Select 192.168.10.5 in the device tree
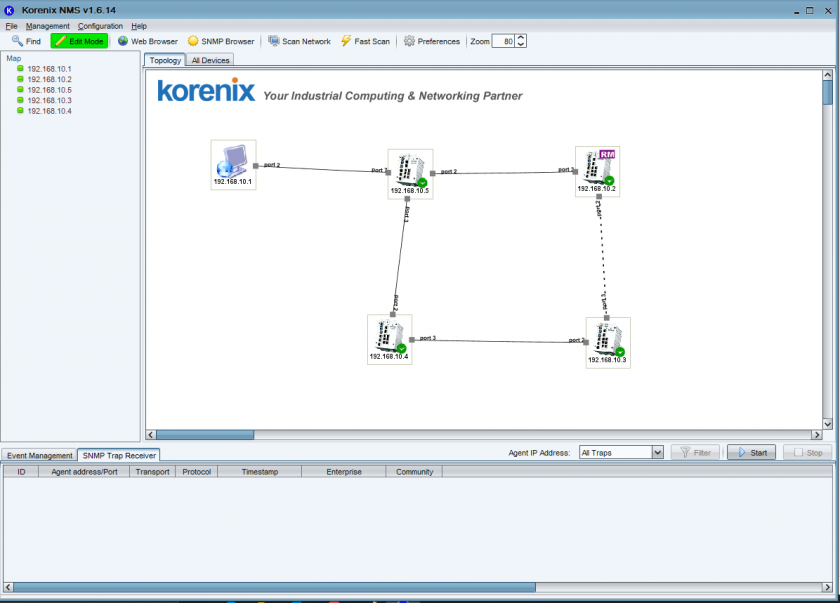Screen dimensions: 840x603 point(49,90)
